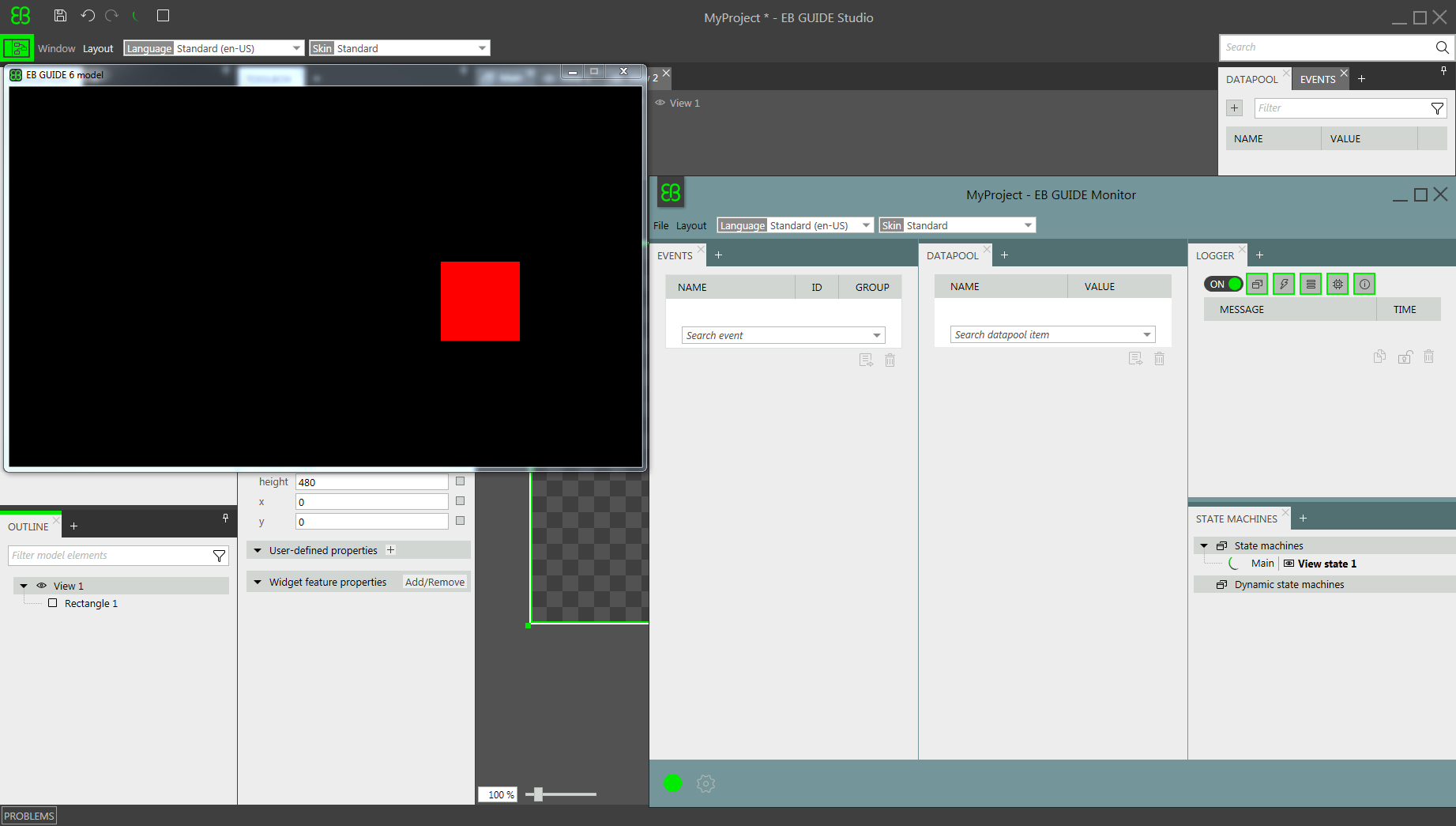Viewport: 1456px width, 826px height.
Task: Add tab next to Monitor EVENTS panel
Action: [718, 255]
